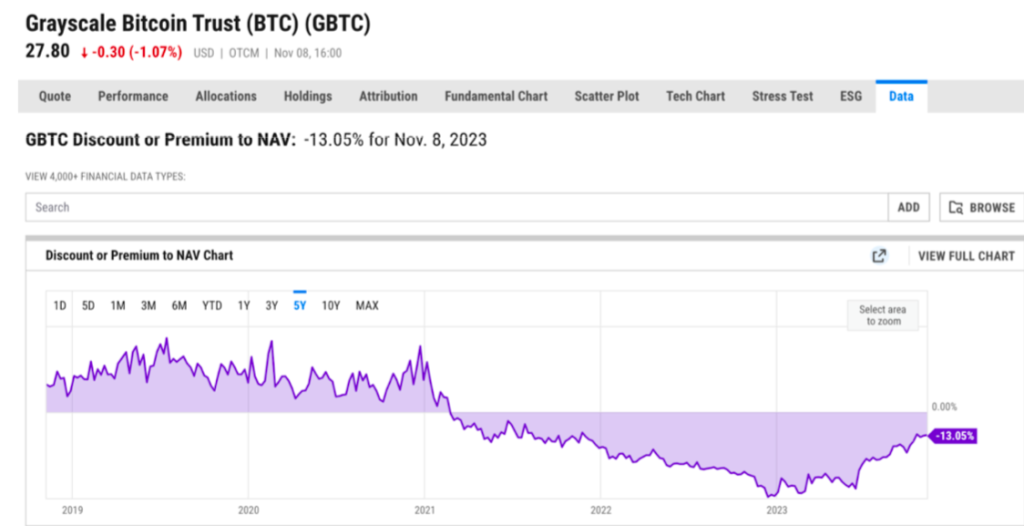Image resolution: width=1024 pixels, height=526 pixels.
Task: Click the -0.30 (-1.07%) change text
Action: point(131,52)
